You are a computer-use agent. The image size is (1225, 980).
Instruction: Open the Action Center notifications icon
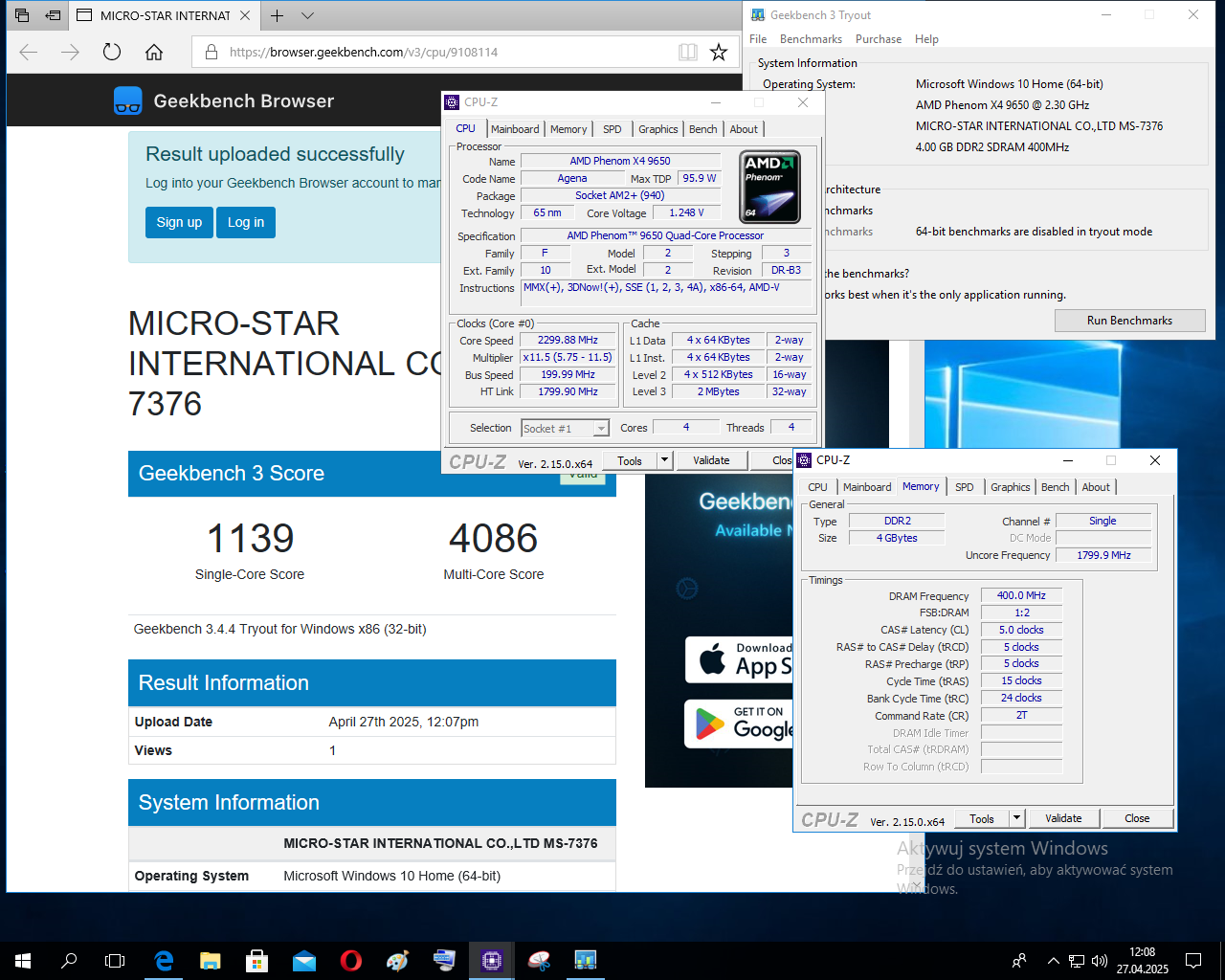[x=1193, y=961]
